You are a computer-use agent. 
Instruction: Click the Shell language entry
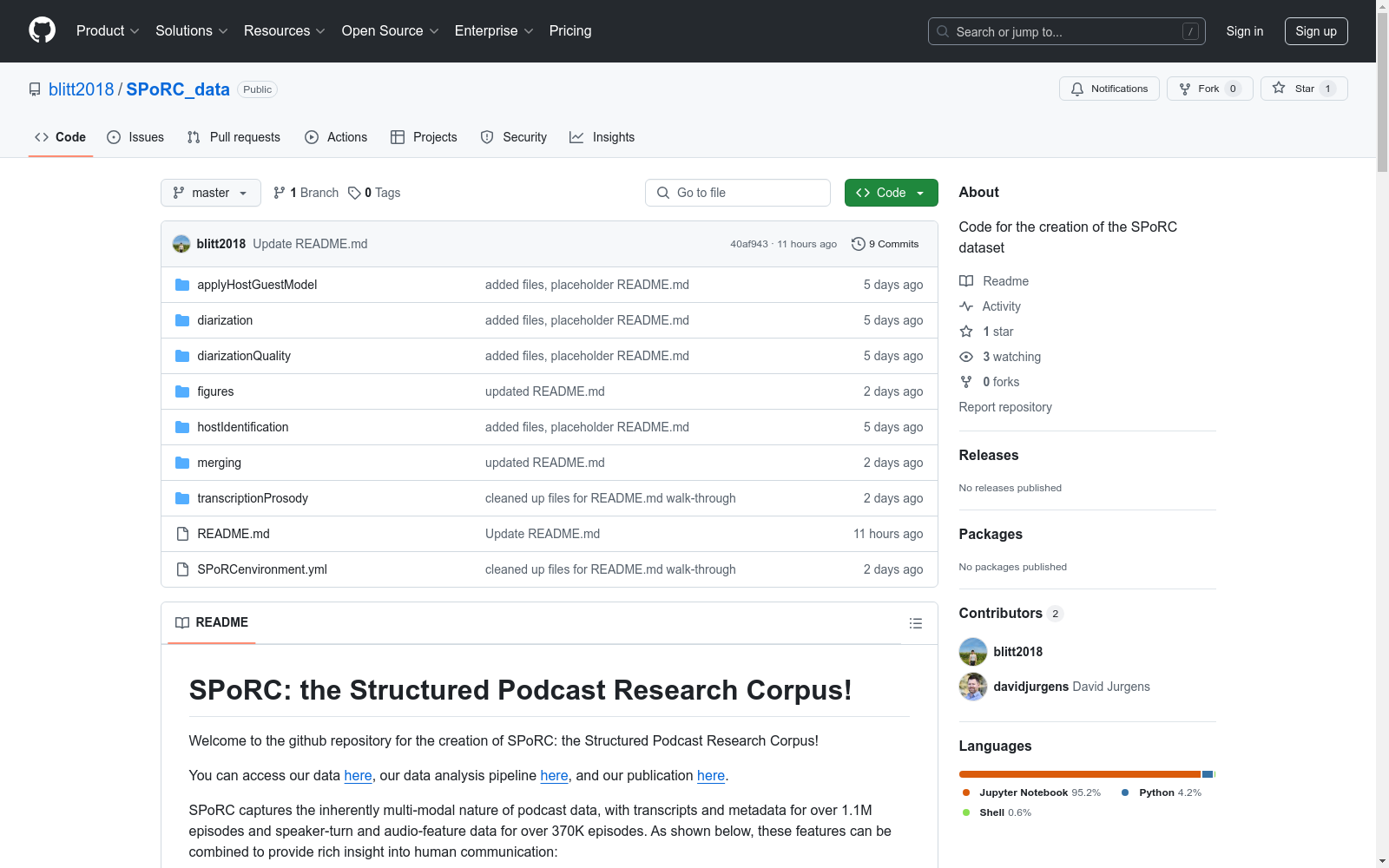pyautogui.click(x=997, y=812)
